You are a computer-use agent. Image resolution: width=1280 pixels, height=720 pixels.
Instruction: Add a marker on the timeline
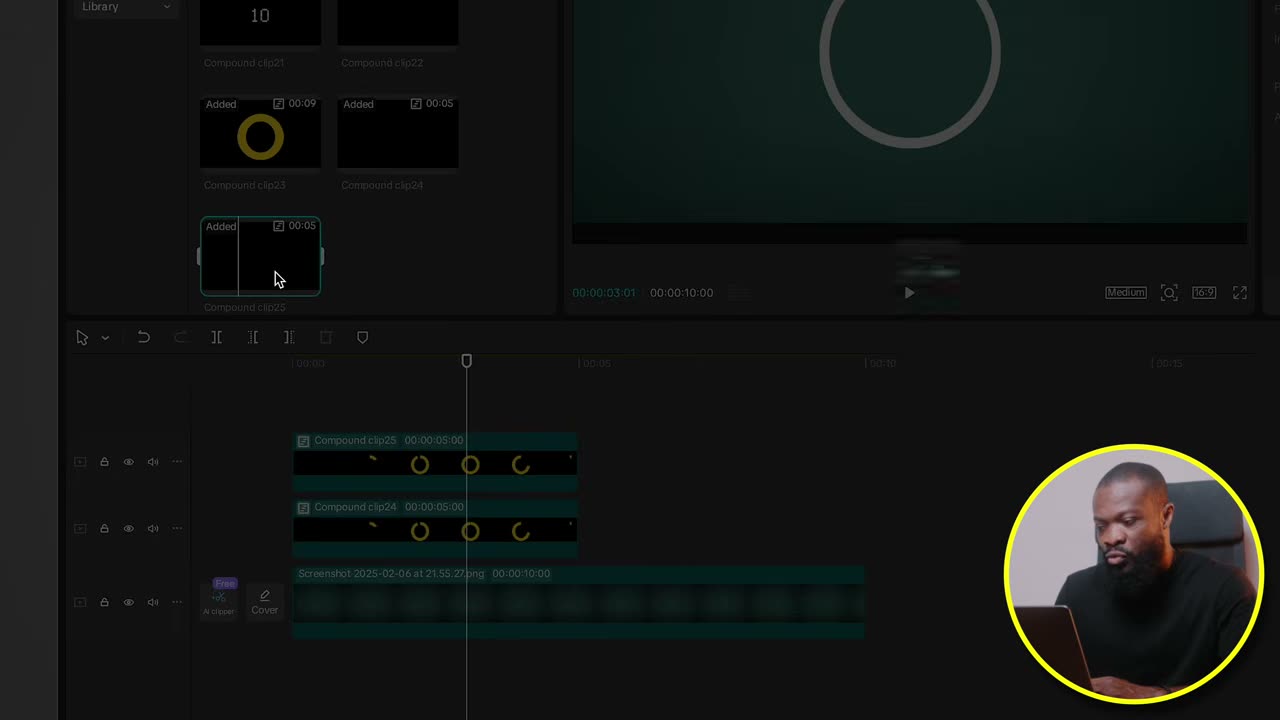[x=363, y=338]
